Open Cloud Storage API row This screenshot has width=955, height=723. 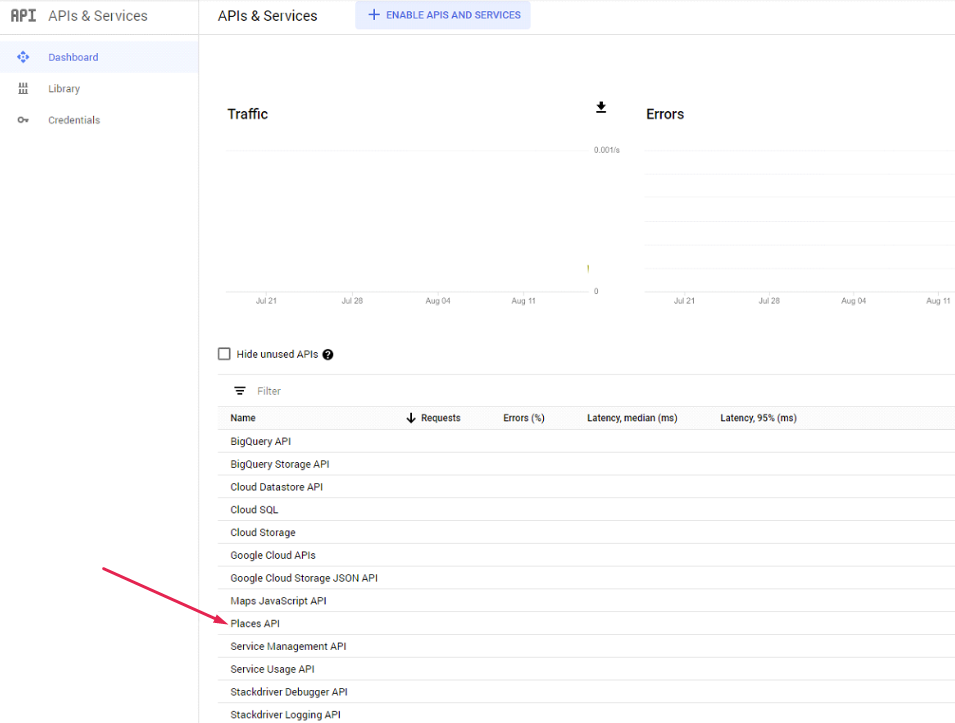pyautogui.click(x=263, y=533)
